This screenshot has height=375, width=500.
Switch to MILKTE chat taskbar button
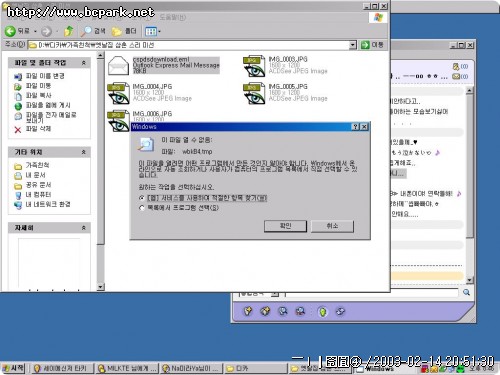tap(127, 368)
